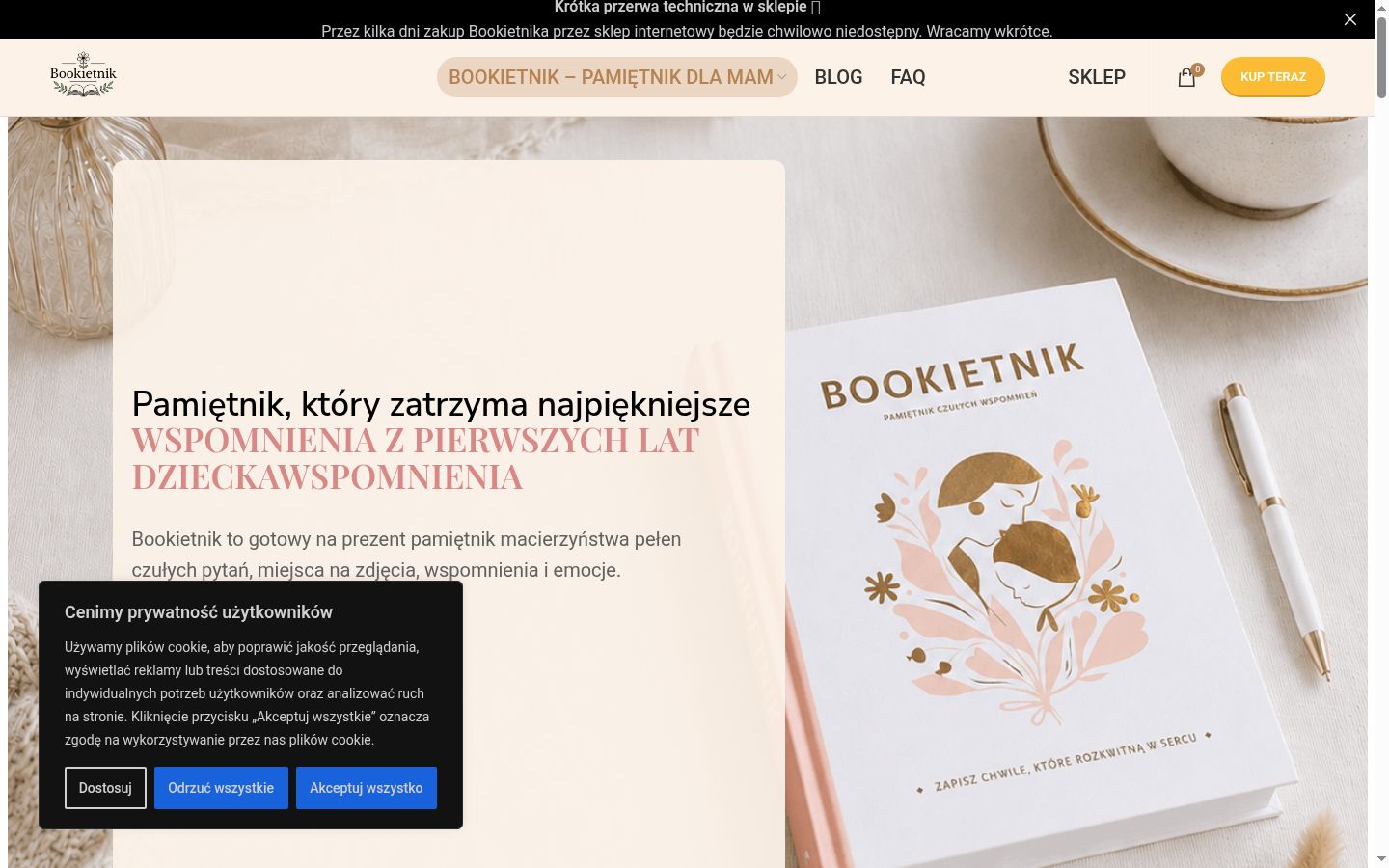Click the Bookietnik logo in header

83,75
